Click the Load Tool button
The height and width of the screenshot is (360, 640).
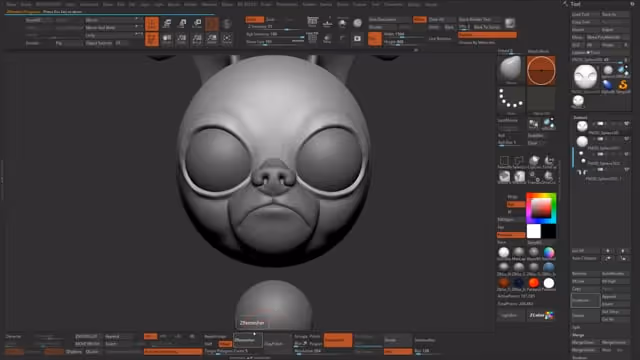(586, 14)
